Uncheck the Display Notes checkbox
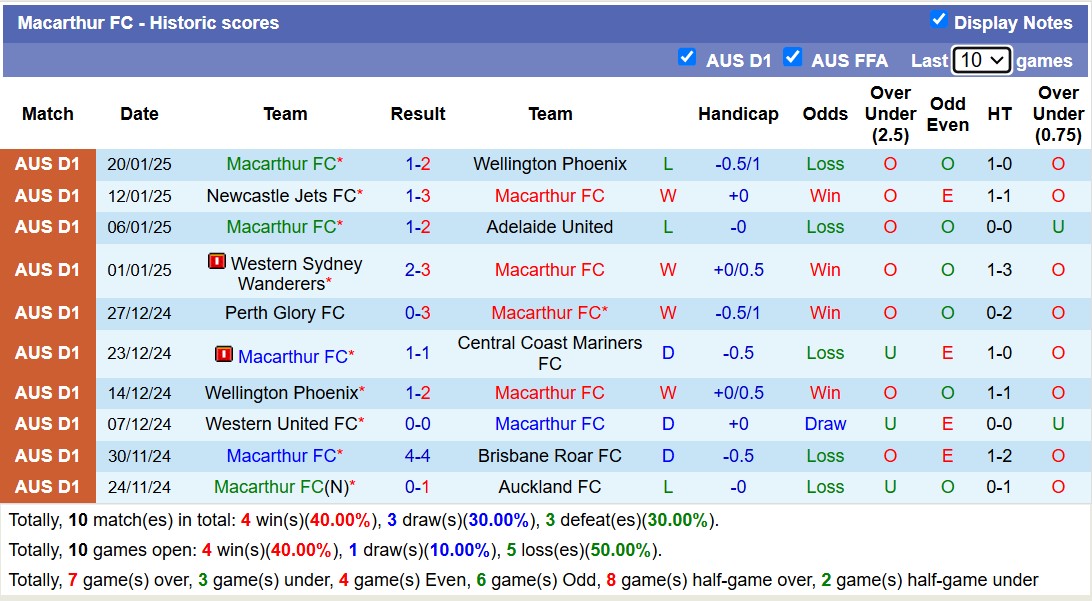Screen dimensions: 1092x601 tap(938, 22)
